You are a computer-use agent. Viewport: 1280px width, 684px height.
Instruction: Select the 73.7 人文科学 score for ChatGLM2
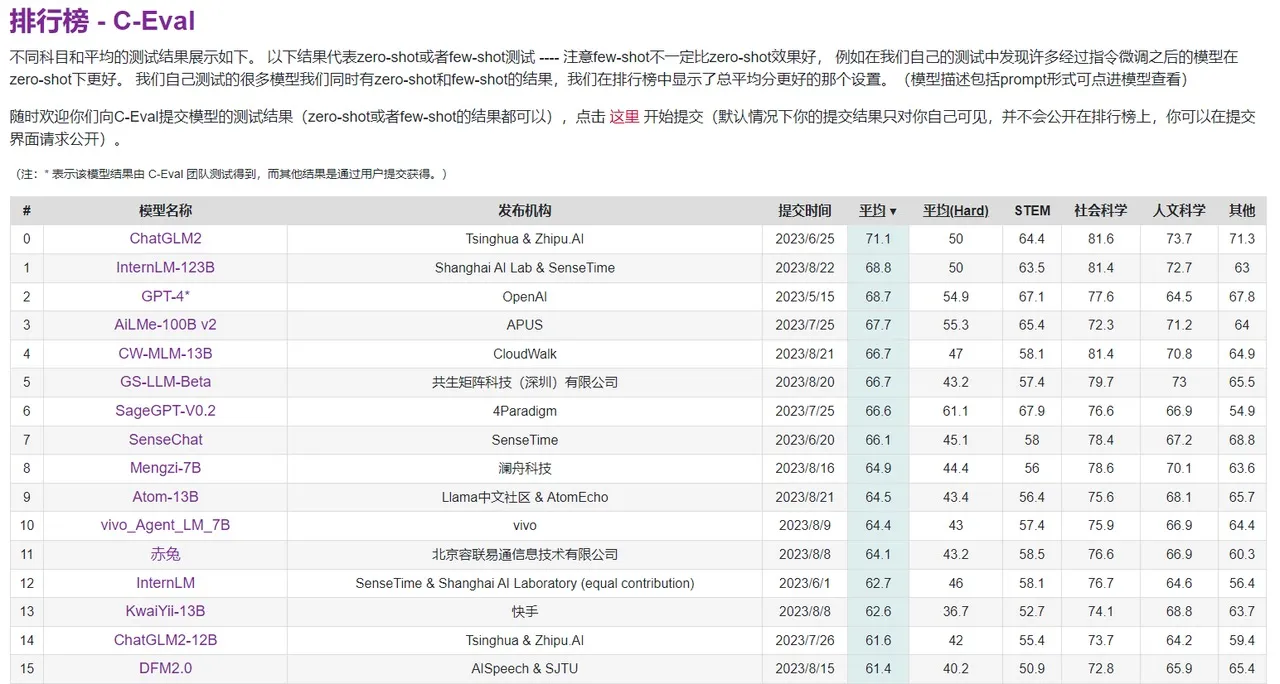(x=1179, y=239)
